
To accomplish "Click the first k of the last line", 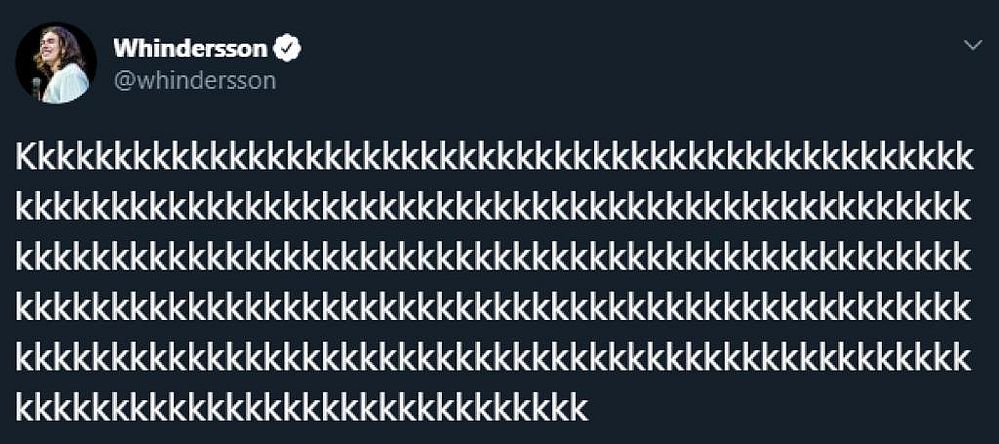I will (x=25, y=407).
